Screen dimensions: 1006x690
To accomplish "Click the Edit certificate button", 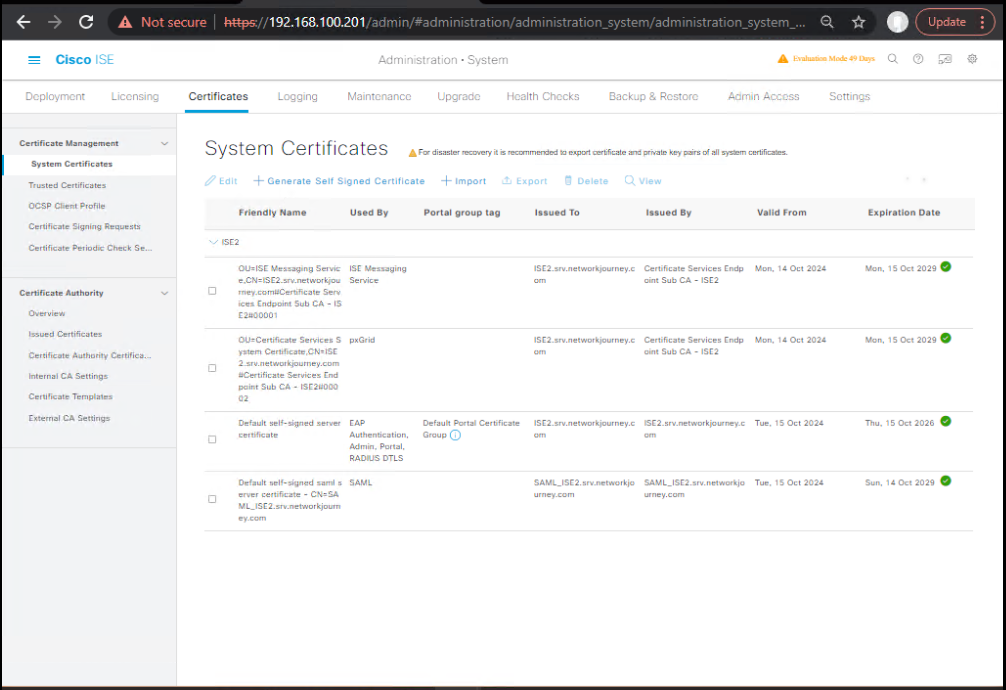I will click(x=221, y=181).
